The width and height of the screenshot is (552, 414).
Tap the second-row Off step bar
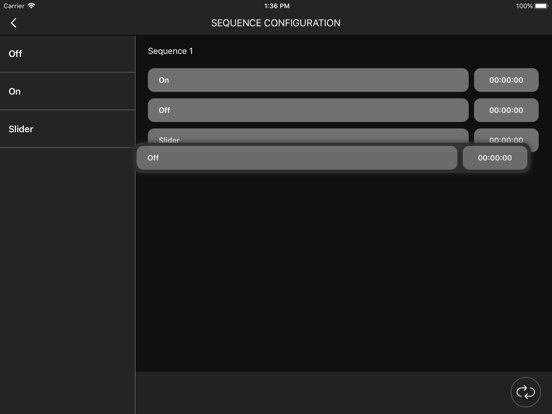pyautogui.click(x=308, y=110)
